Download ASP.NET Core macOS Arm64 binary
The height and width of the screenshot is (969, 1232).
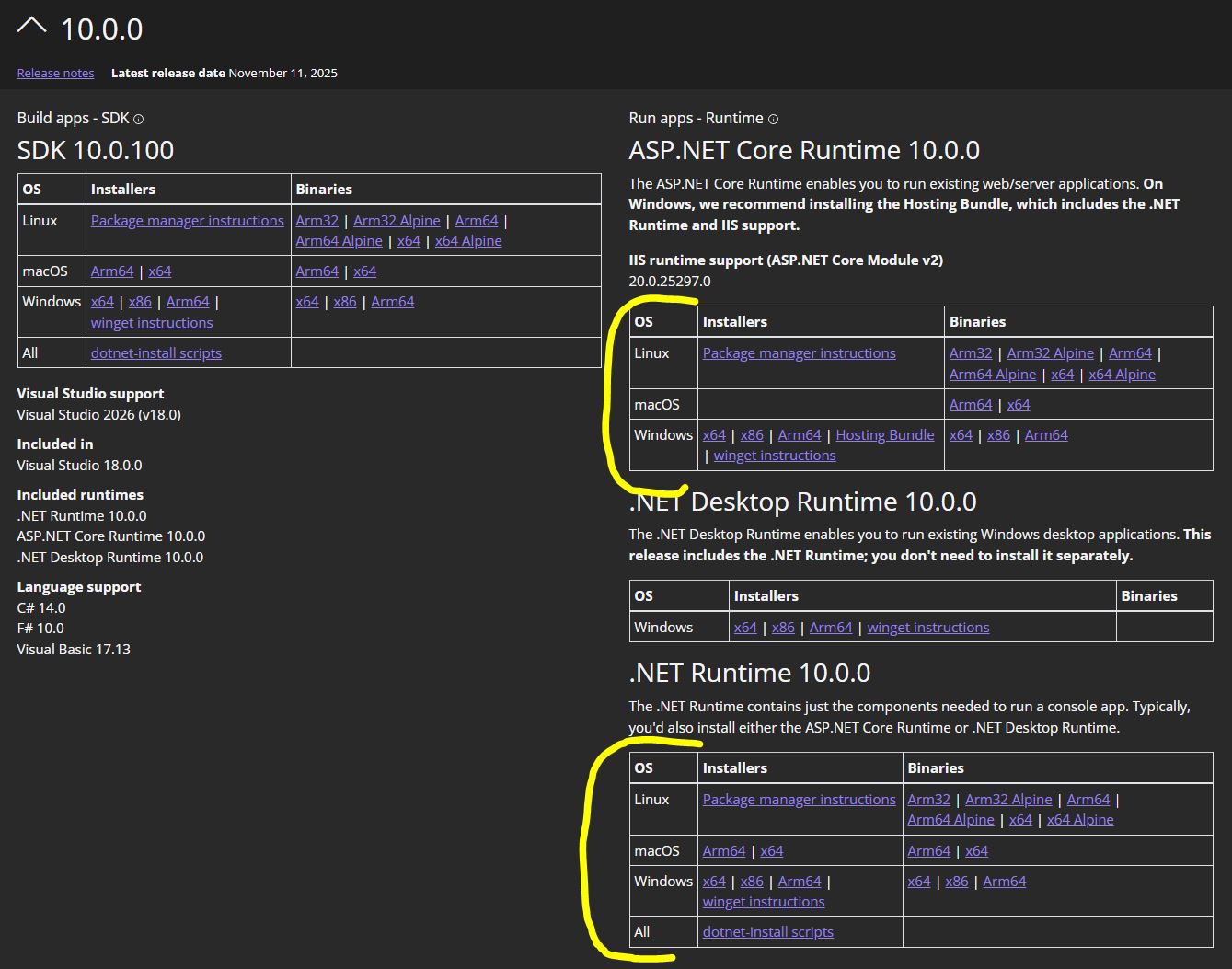click(971, 405)
